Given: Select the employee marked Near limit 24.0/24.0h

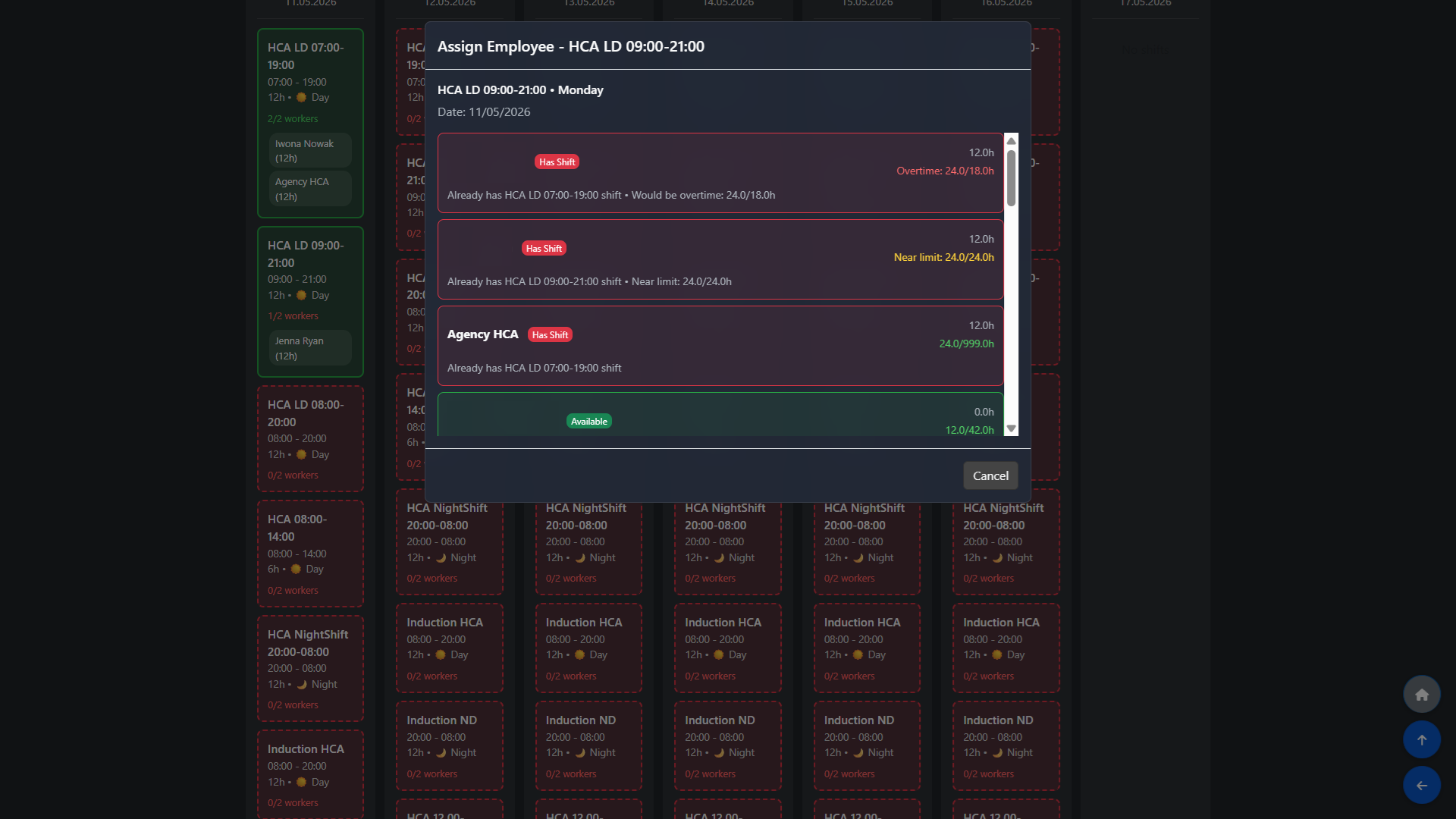Looking at the screenshot, I should 720,259.
